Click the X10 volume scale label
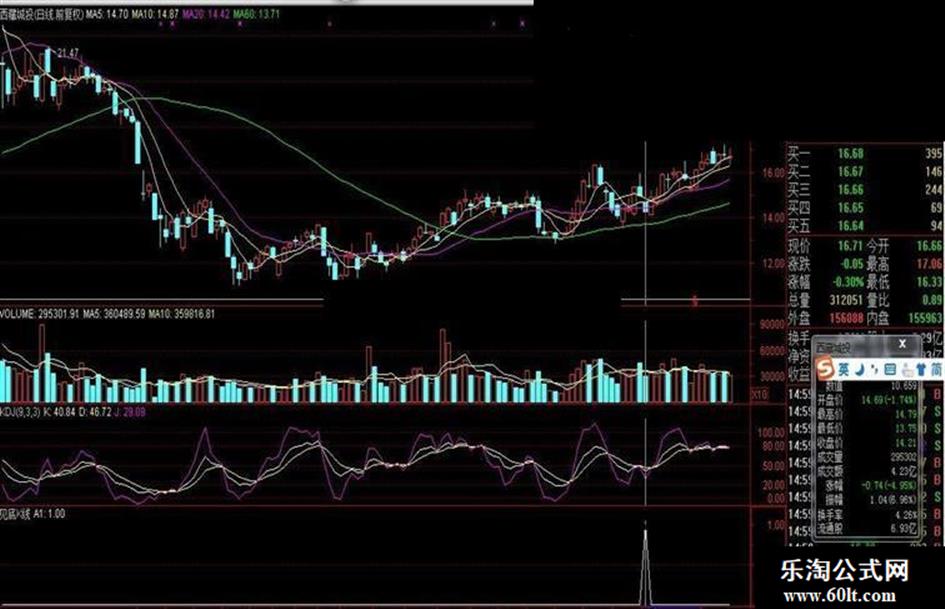Viewport: 945px width, 609px height. pyautogui.click(x=761, y=394)
